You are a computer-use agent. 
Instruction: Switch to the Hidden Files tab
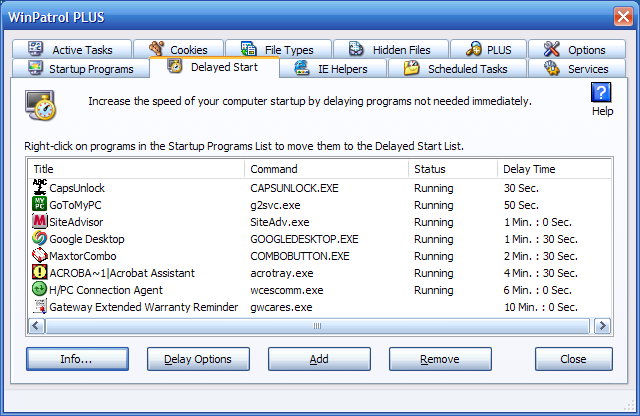coord(391,50)
